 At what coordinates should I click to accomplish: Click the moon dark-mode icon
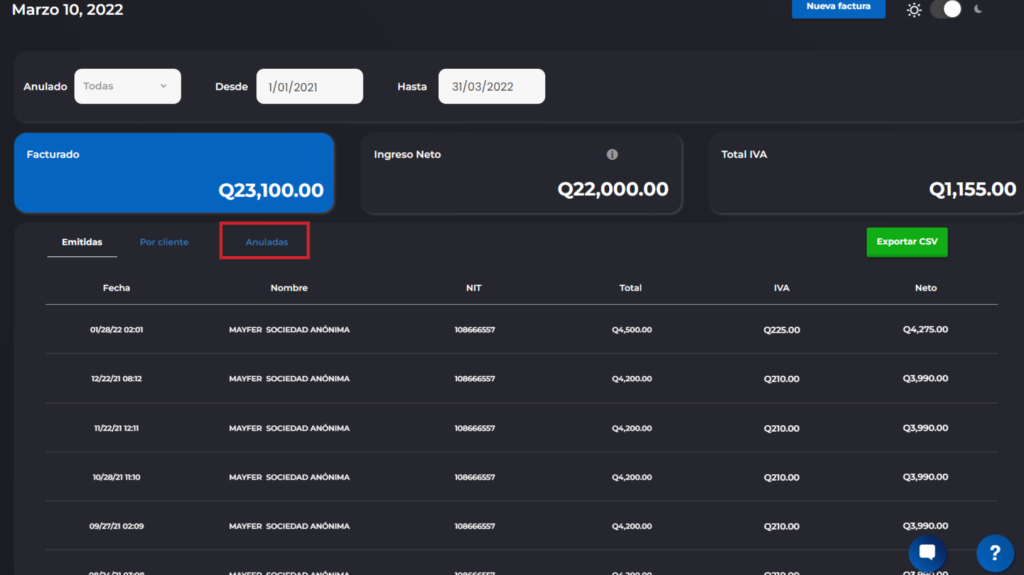[979, 9]
